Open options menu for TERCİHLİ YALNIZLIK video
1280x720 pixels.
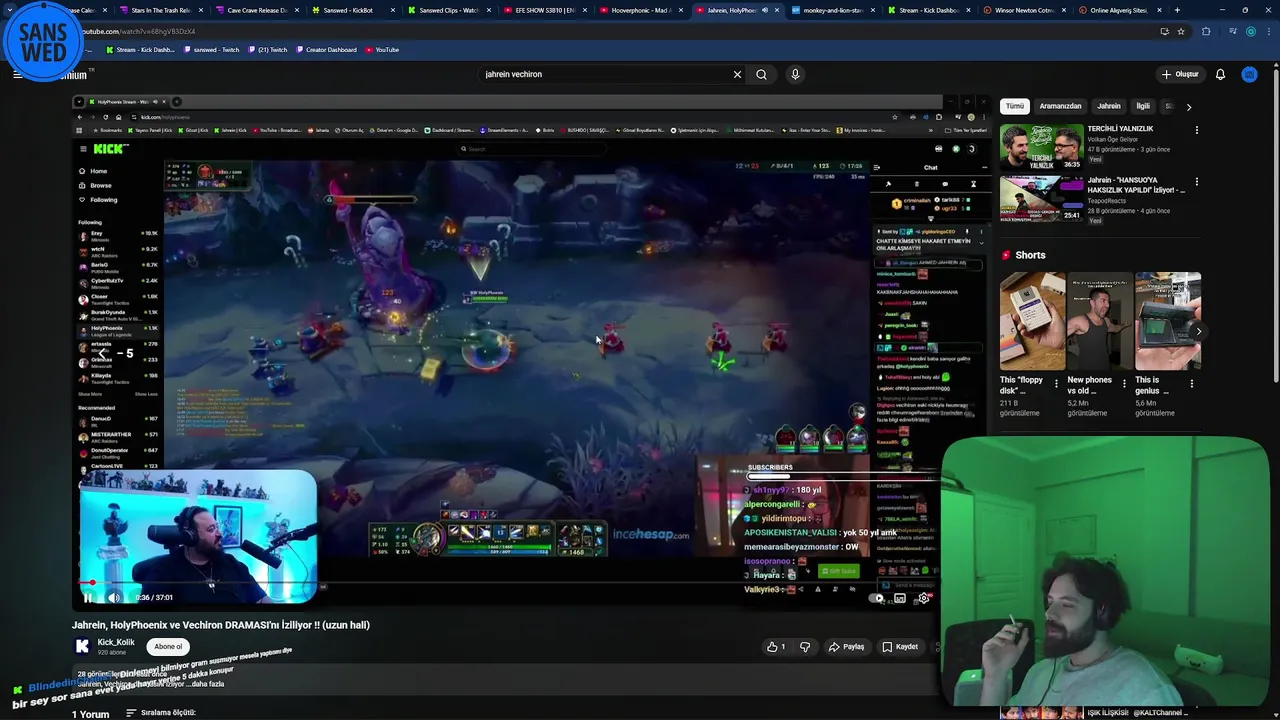[x=1197, y=130]
